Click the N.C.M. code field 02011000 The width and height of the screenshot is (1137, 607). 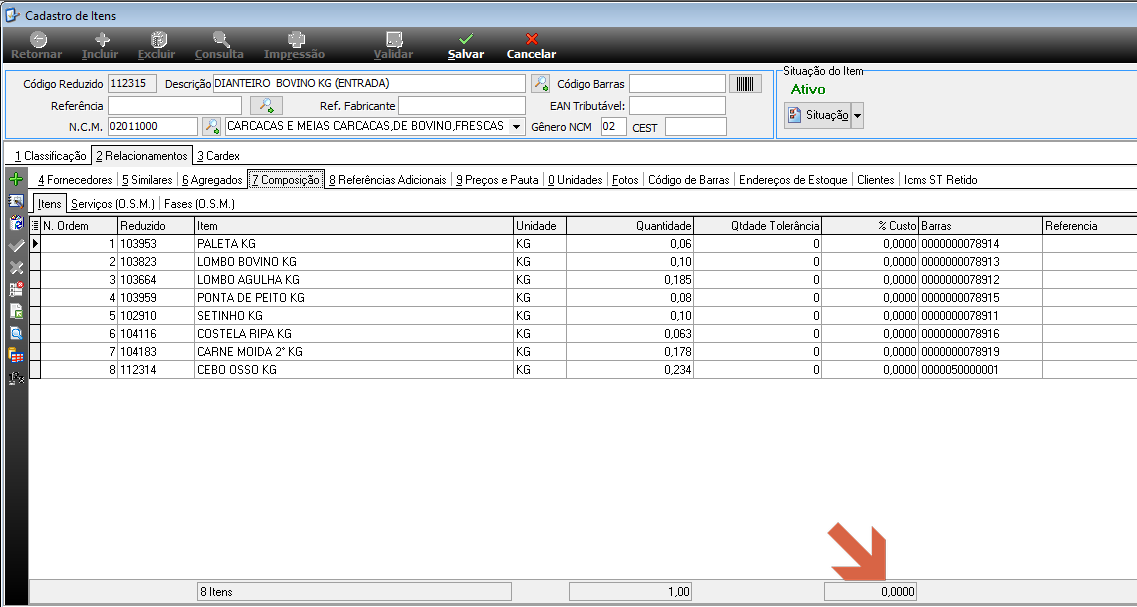[153, 126]
